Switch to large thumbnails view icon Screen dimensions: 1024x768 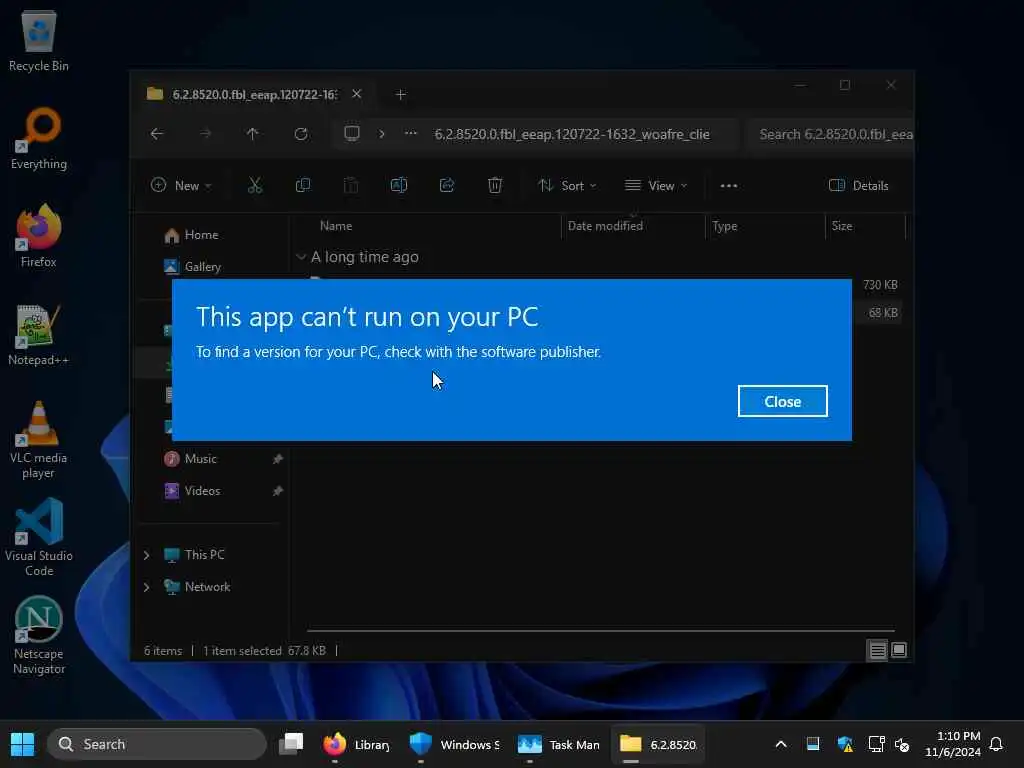pyautogui.click(x=899, y=650)
